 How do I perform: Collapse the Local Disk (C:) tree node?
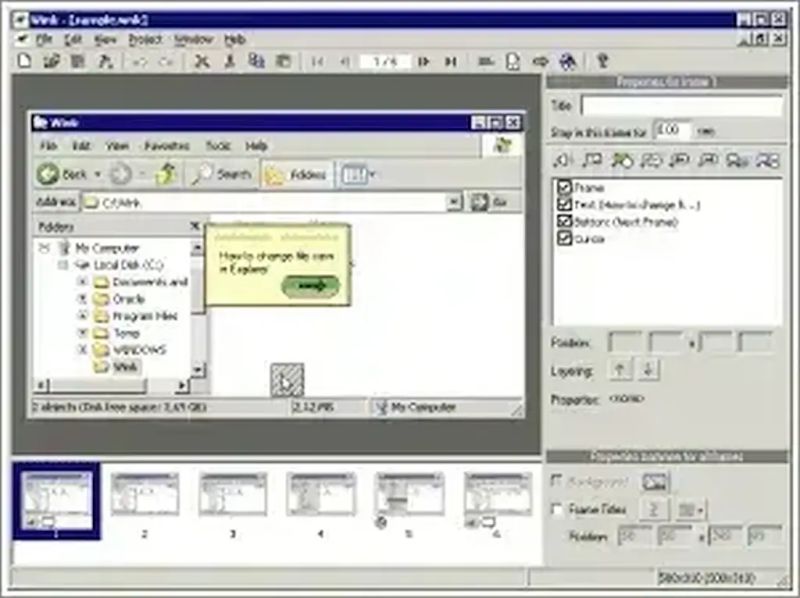point(62,264)
